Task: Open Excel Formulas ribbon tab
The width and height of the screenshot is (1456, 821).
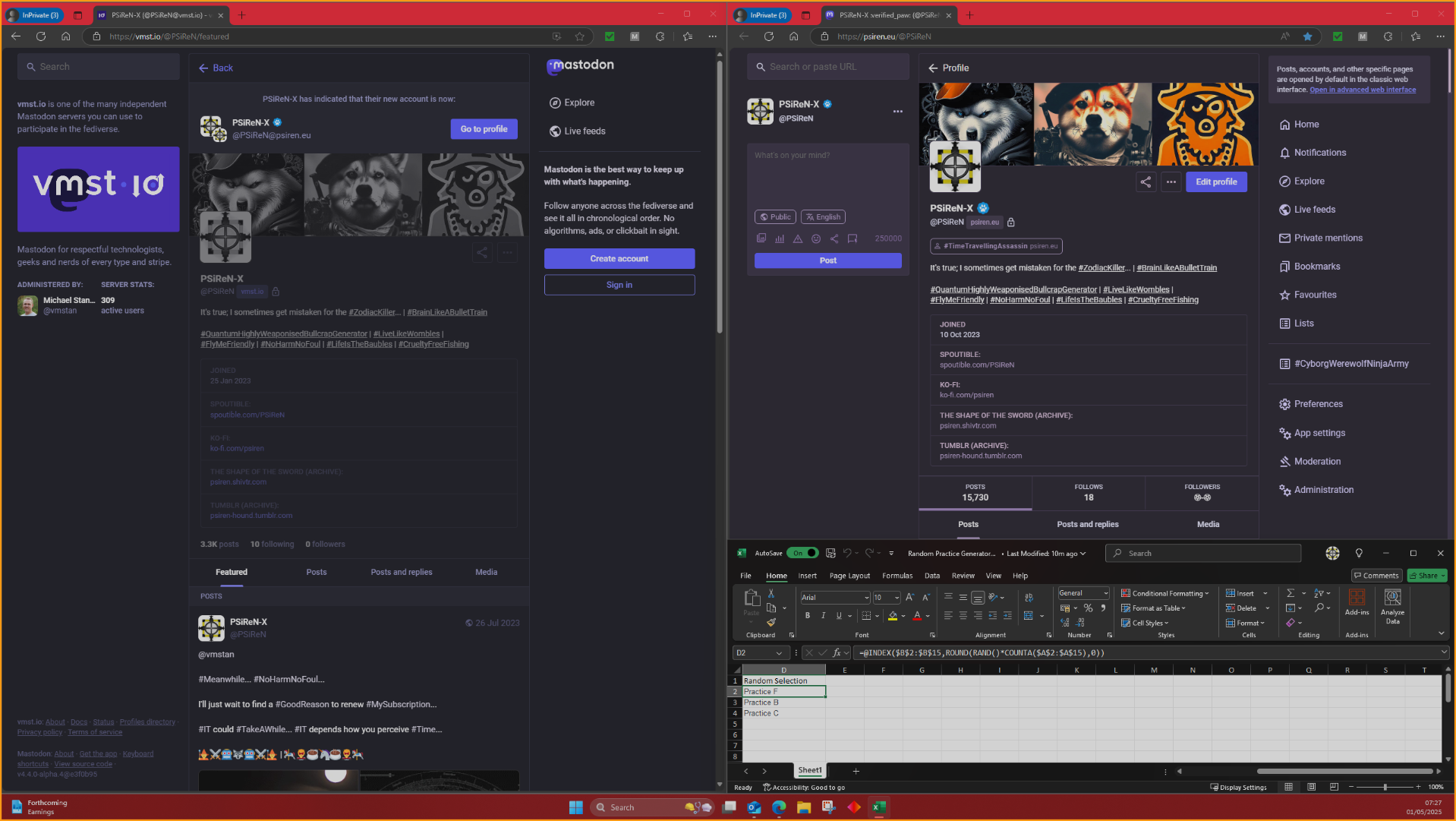Action: 897,576
